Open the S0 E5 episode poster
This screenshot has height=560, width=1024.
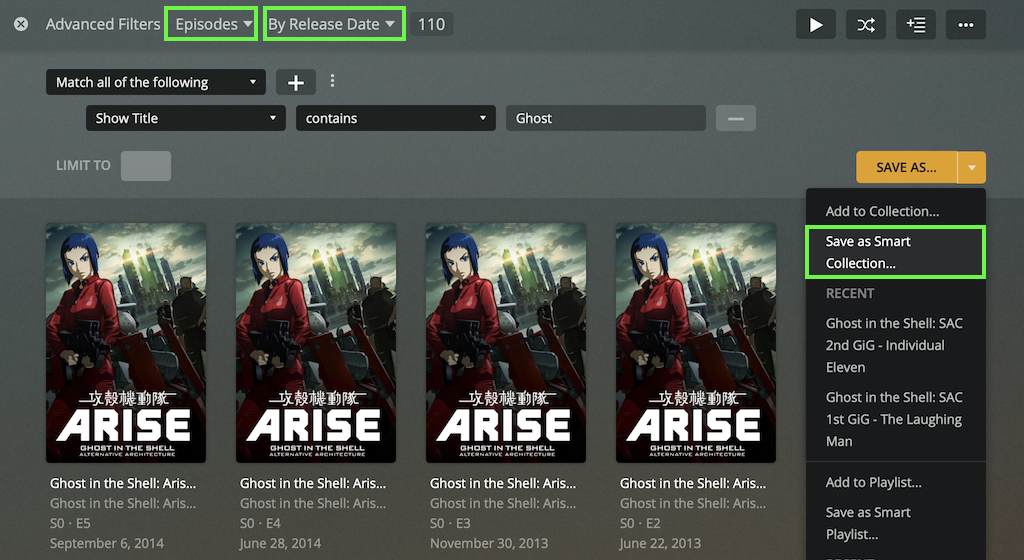[x=126, y=343]
